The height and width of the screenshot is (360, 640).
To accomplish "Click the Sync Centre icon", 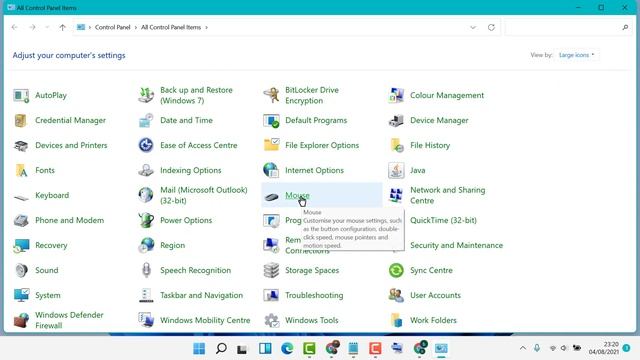I will point(396,270).
